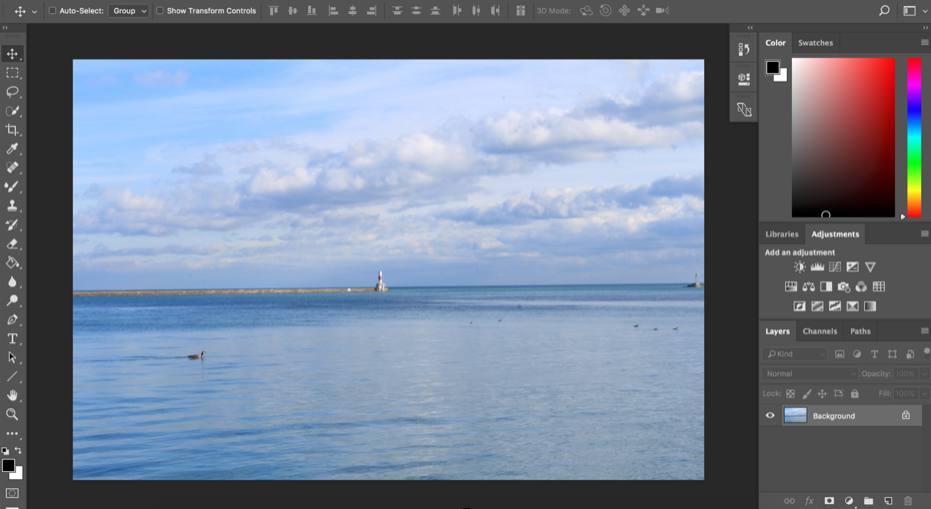Select the Path Selection tool
The image size is (931, 509).
[12, 358]
